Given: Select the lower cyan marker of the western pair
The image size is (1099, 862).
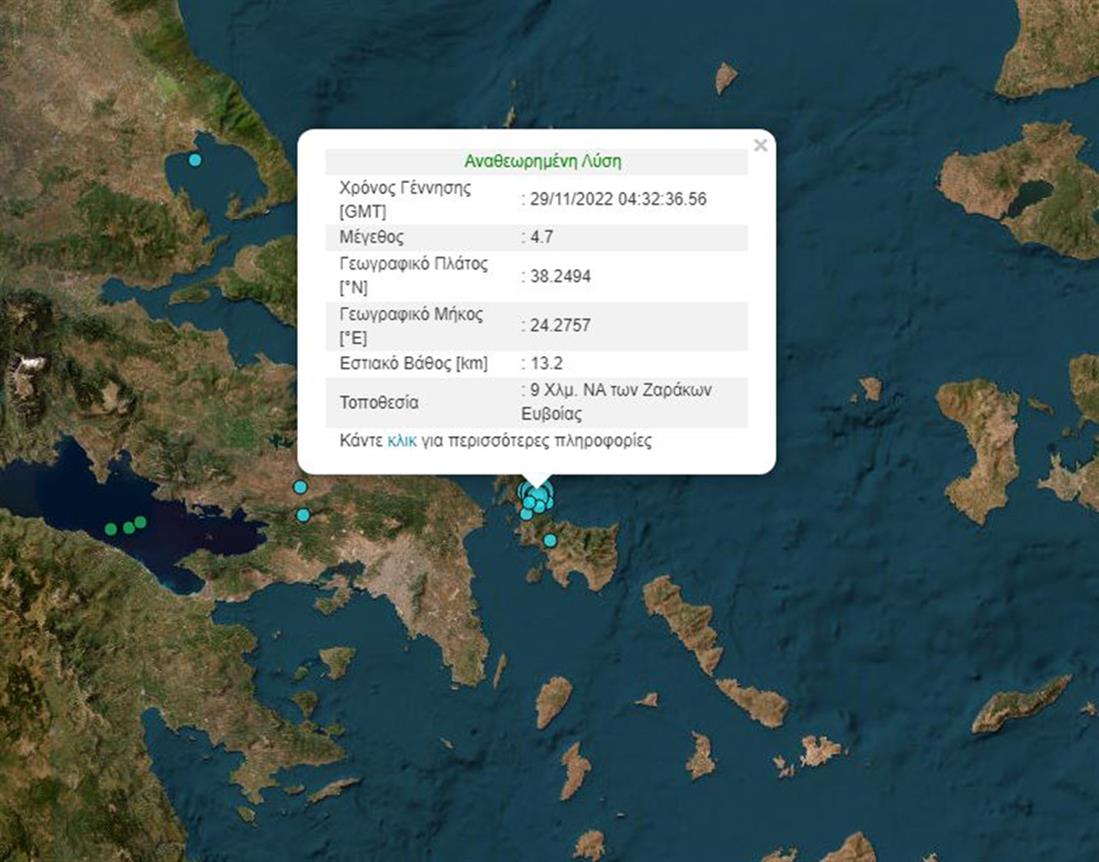Looking at the screenshot, I should 303,515.
